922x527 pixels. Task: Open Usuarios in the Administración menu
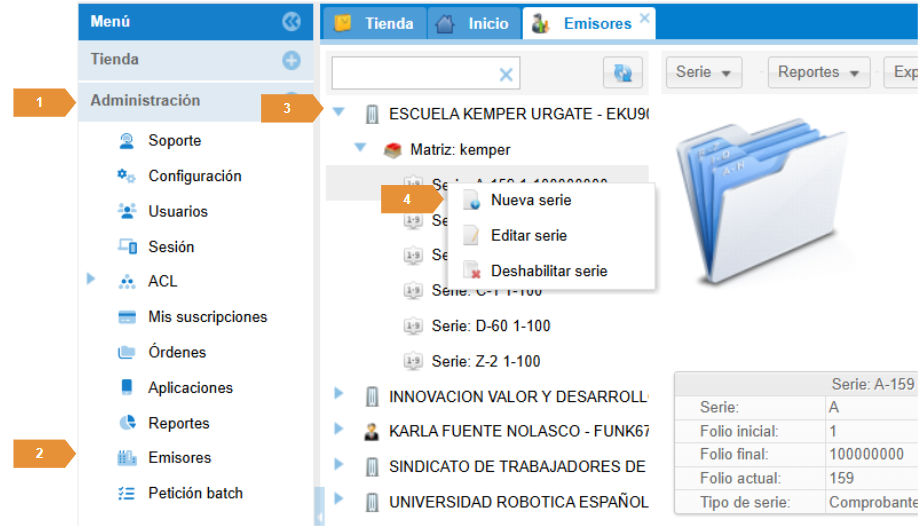(178, 211)
